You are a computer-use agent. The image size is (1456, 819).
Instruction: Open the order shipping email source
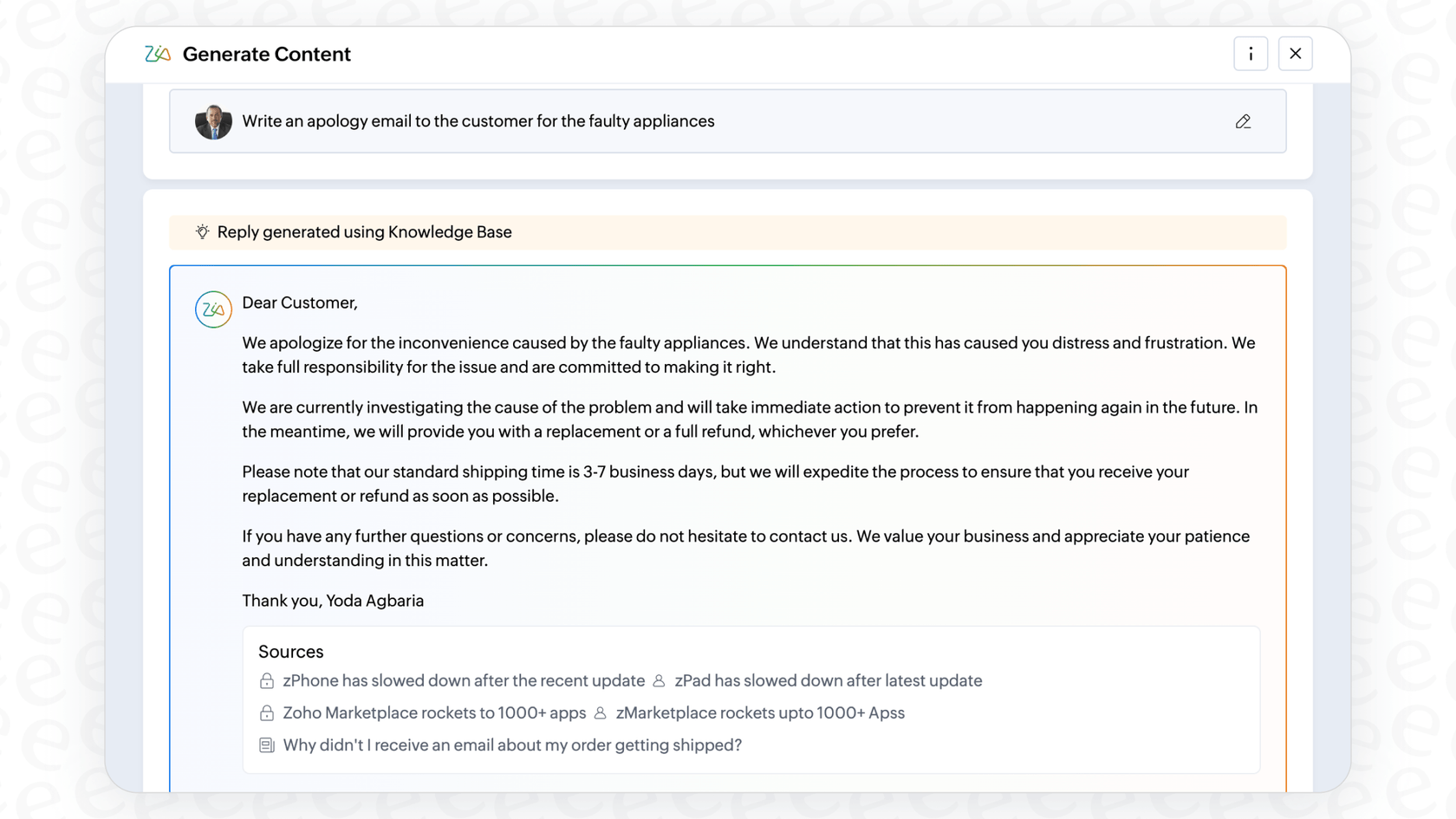(x=512, y=744)
